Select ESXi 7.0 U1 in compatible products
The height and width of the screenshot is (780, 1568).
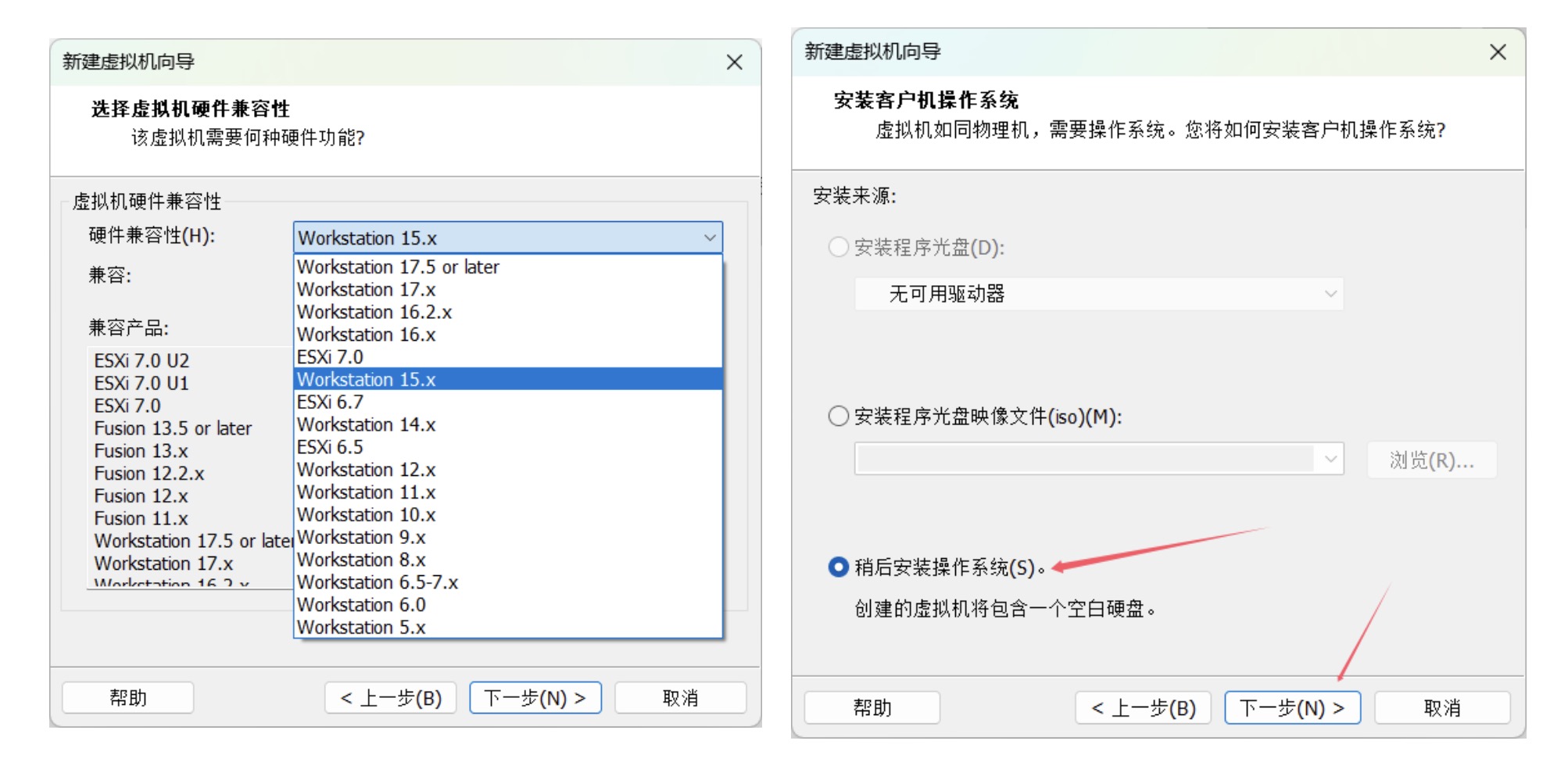tap(141, 384)
